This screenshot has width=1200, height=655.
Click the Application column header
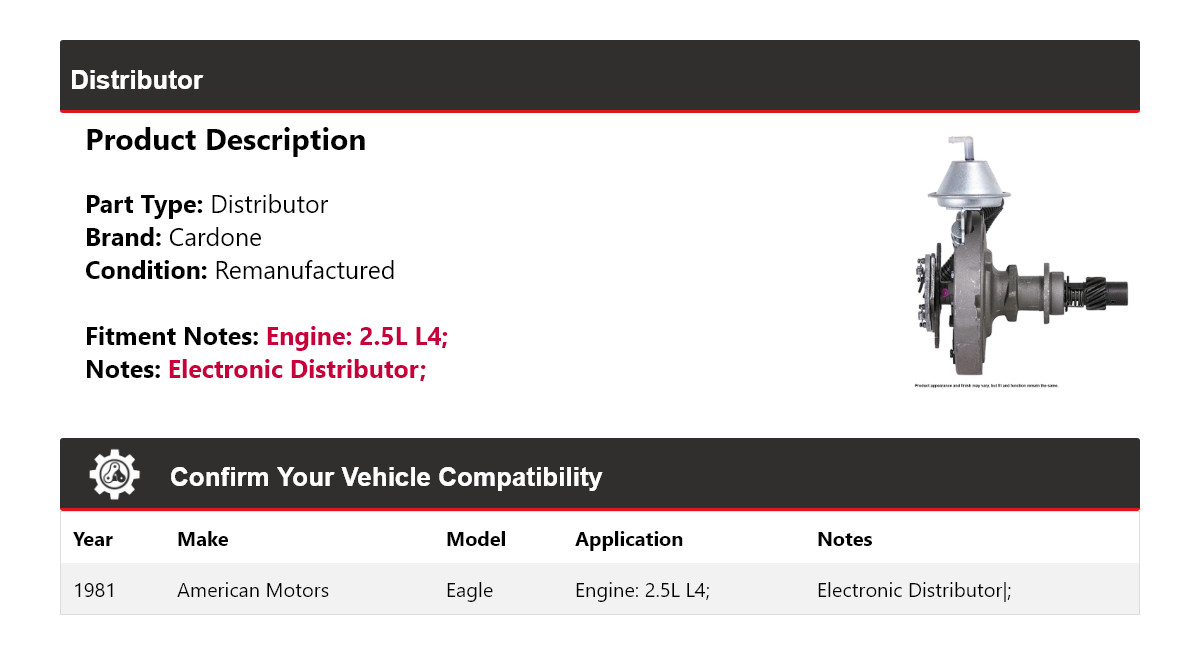point(629,540)
